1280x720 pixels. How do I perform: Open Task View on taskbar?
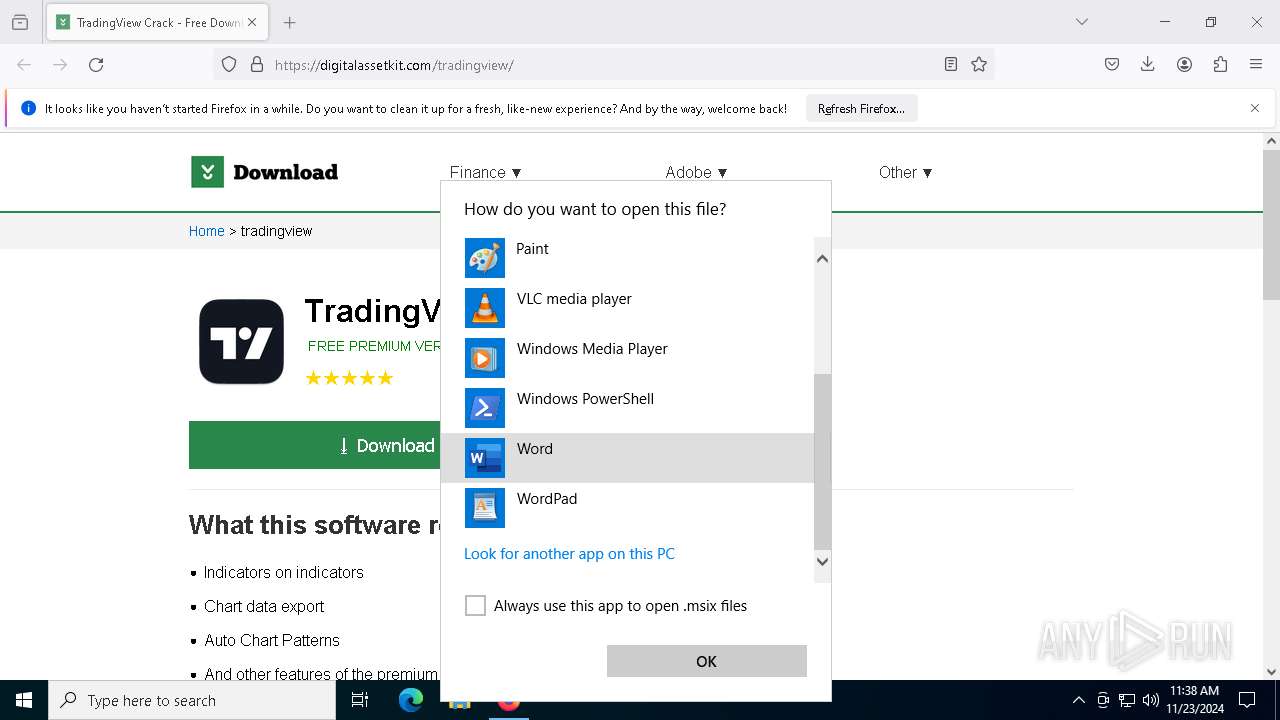(360, 700)
